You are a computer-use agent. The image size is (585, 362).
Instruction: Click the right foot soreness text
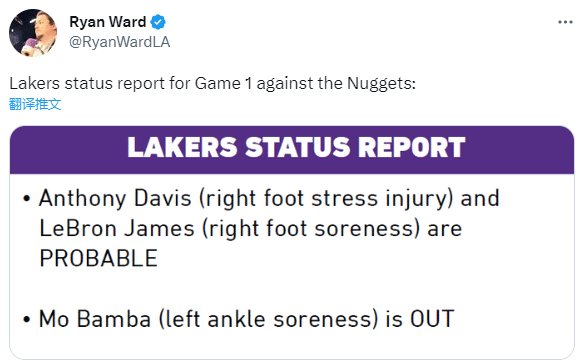click(311, 228)
